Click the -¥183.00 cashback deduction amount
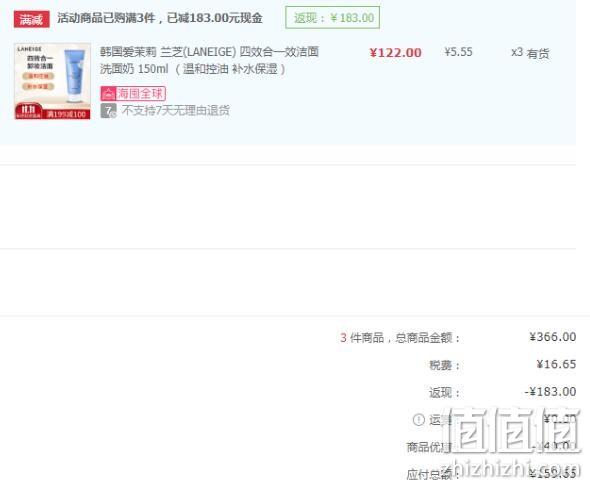The height and width of the screenshot is (486, 590). pyautogui.click(x=550, y=392)
